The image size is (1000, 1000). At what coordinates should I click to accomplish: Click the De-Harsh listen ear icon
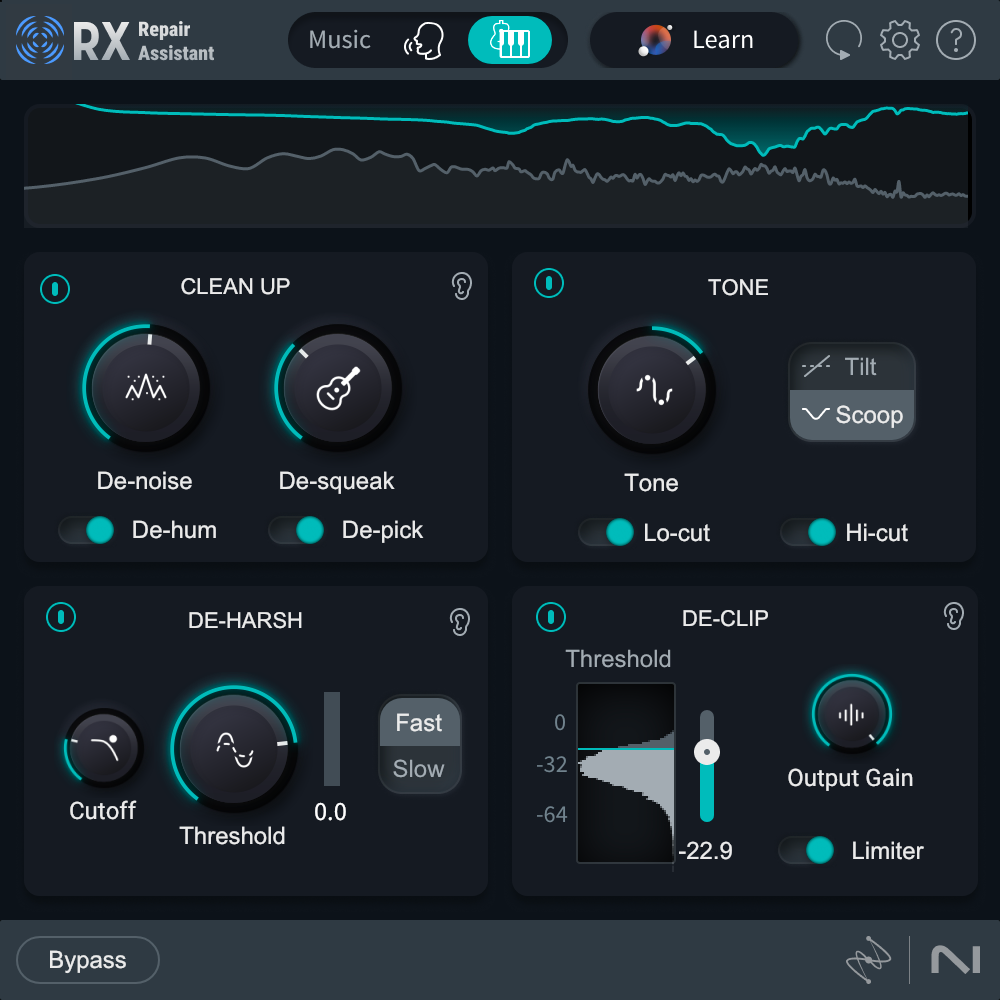coord(460,618)
